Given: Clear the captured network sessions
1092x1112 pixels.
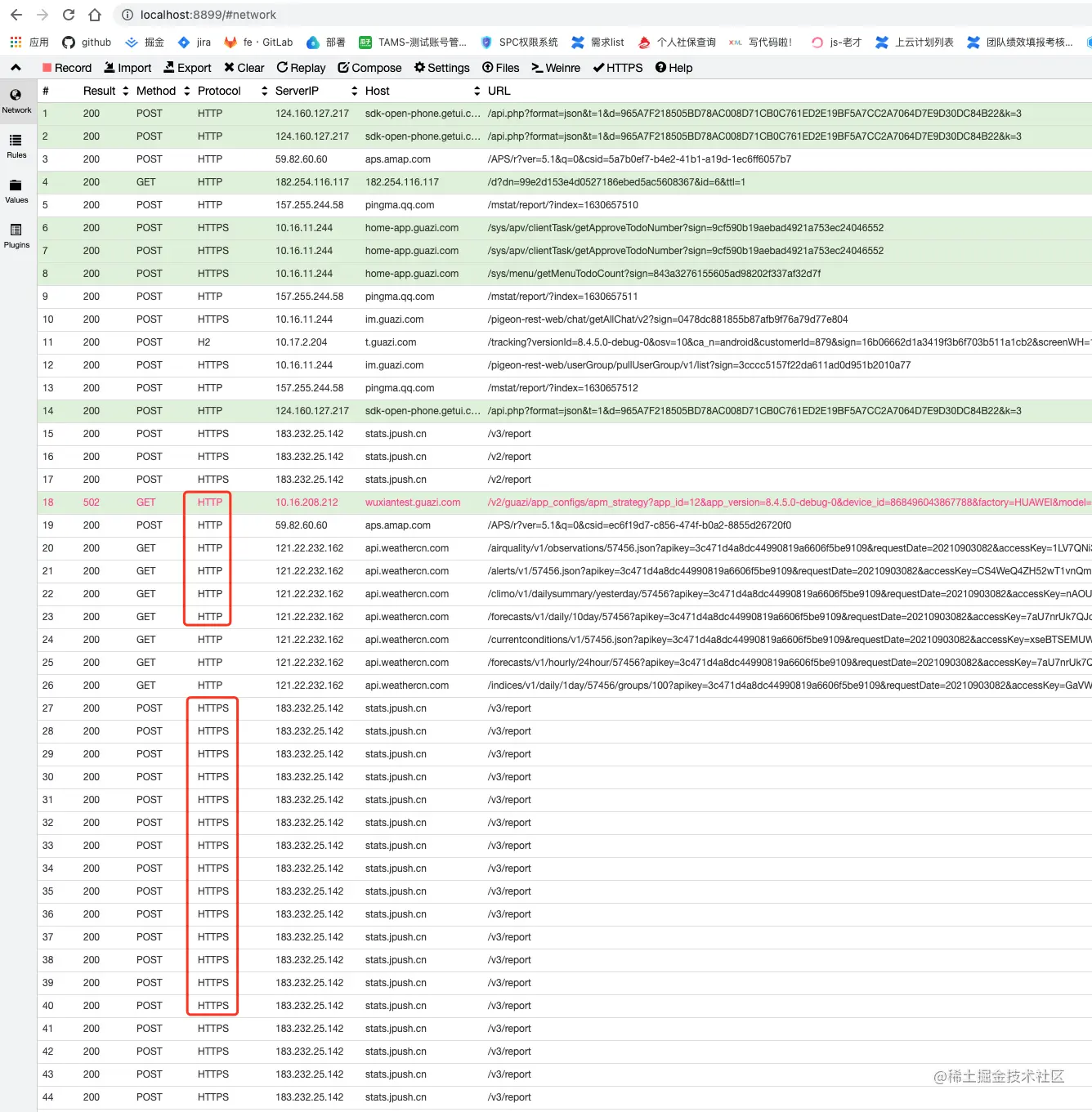Looking at the screenshot, I should (244, 68).
